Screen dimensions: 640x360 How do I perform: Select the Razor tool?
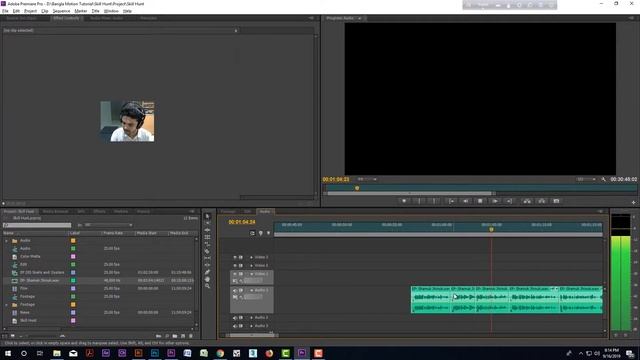click(x=207, y=251)
